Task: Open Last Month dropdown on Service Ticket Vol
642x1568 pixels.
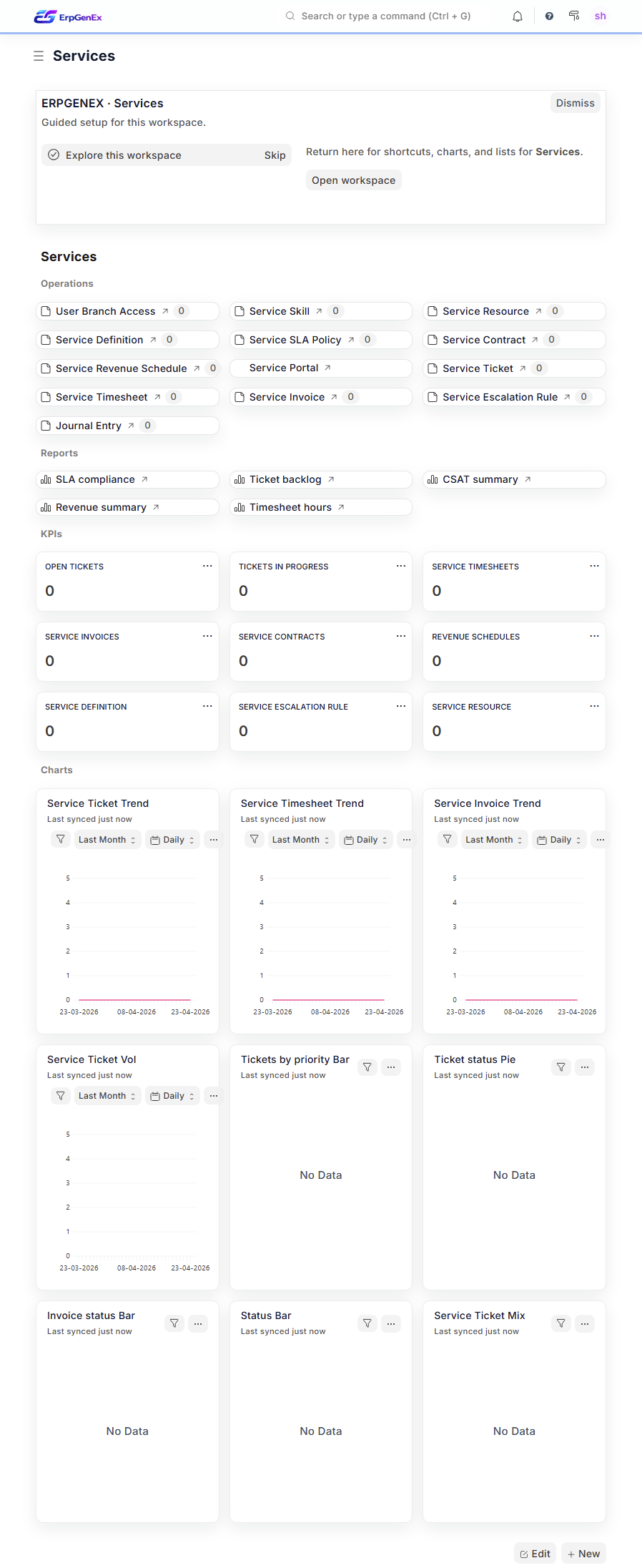Action: coord(107,1096)
